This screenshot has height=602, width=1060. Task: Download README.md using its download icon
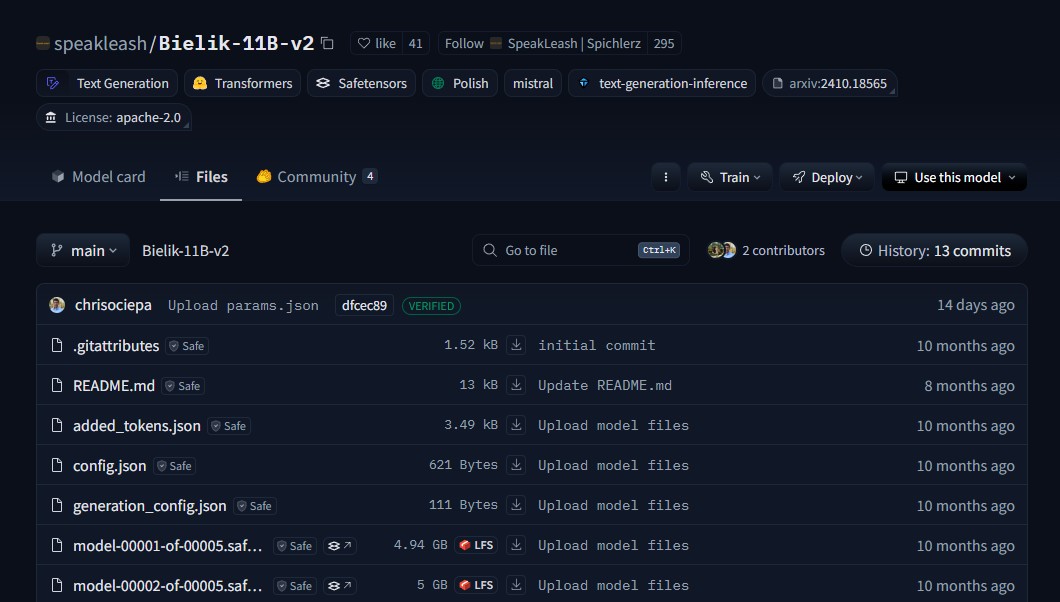pyautogui.click(x=516, y=385)
